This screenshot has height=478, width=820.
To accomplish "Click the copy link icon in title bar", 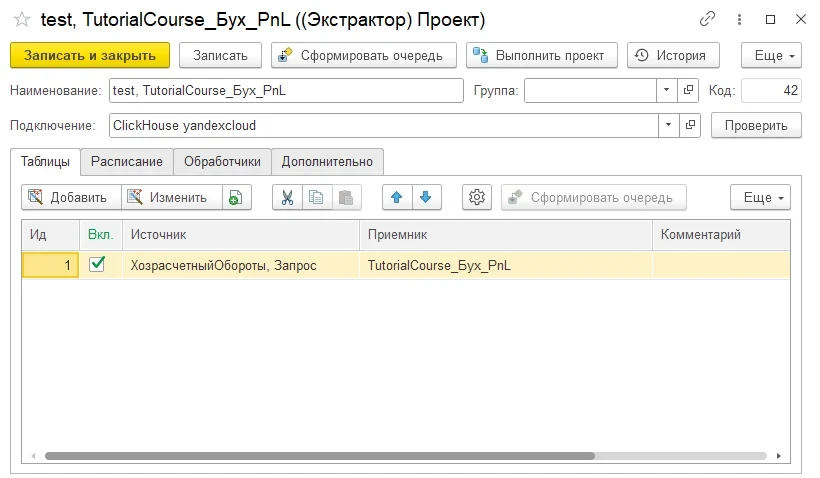I will click(x=708, y=19).
